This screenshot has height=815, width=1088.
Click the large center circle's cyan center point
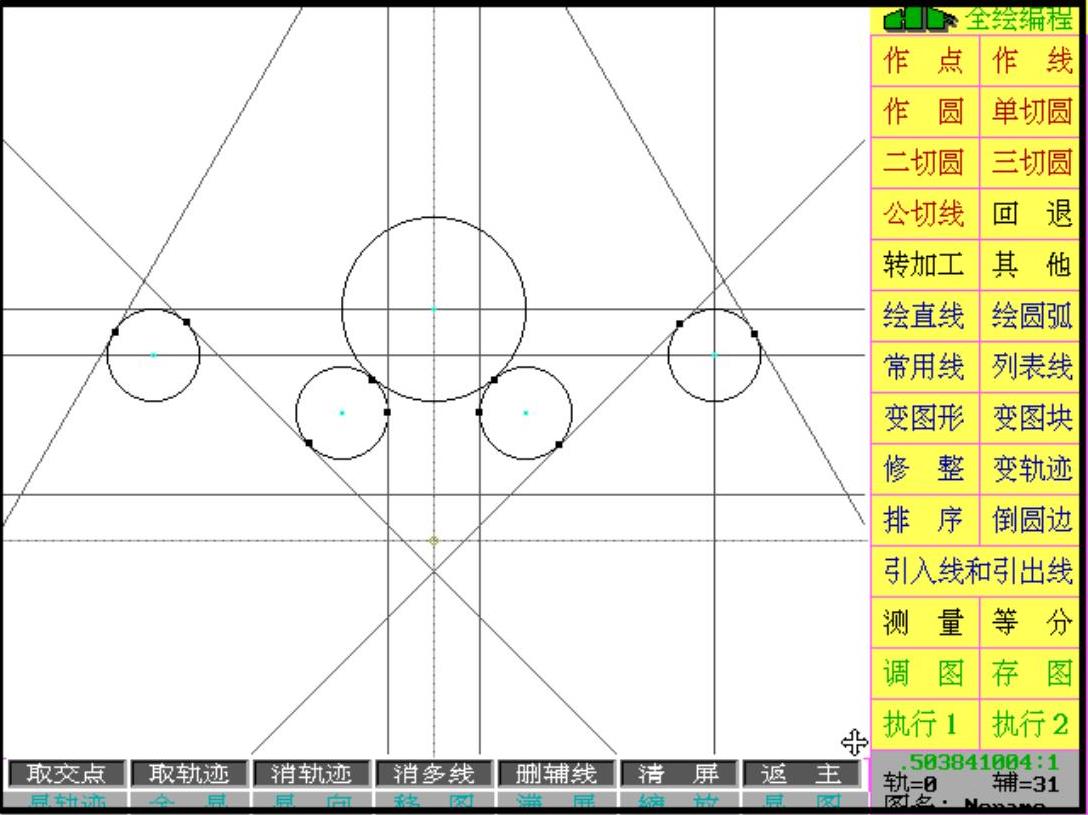coord(434,309)
